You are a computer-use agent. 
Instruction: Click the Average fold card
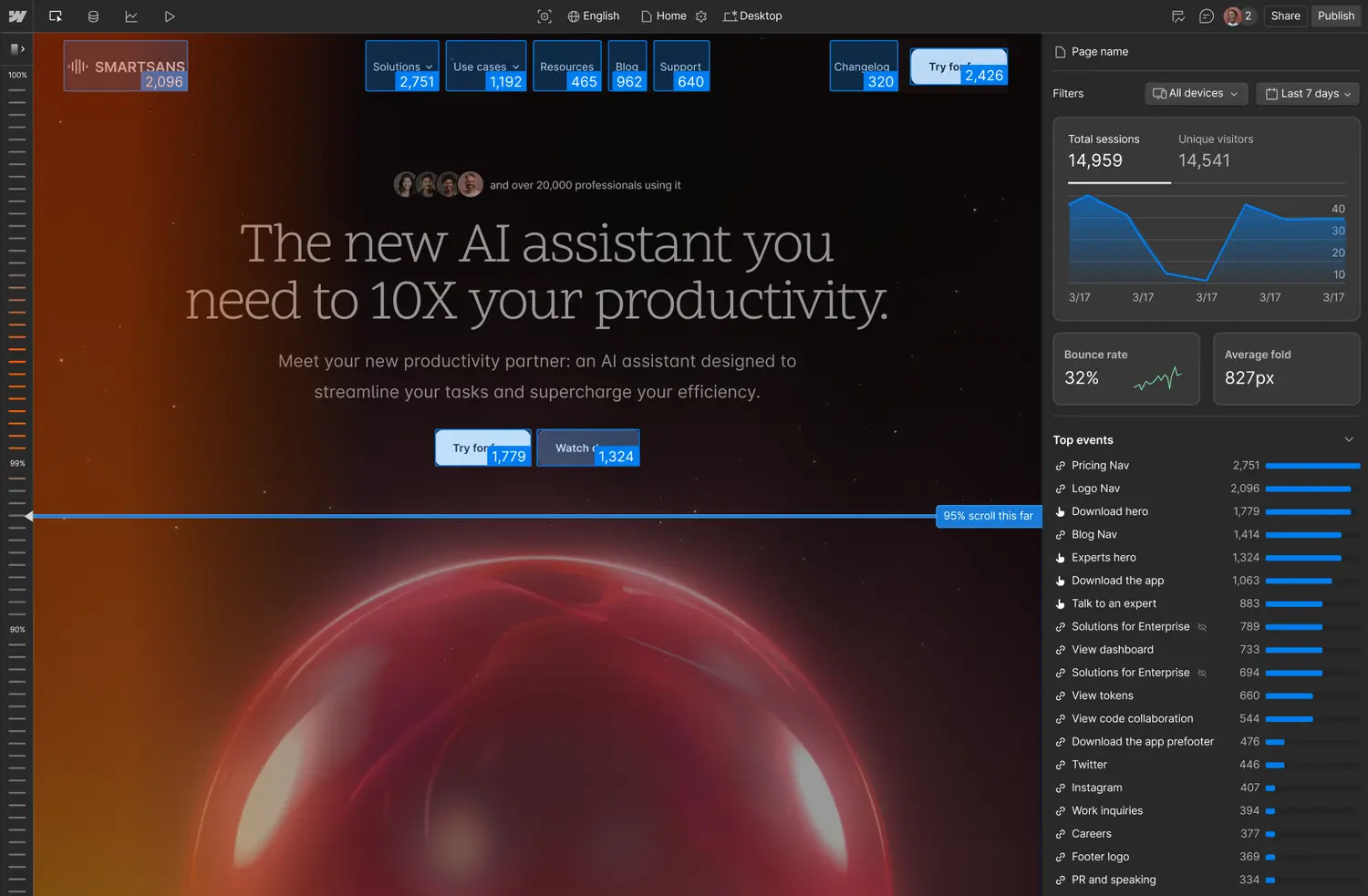1286,368
